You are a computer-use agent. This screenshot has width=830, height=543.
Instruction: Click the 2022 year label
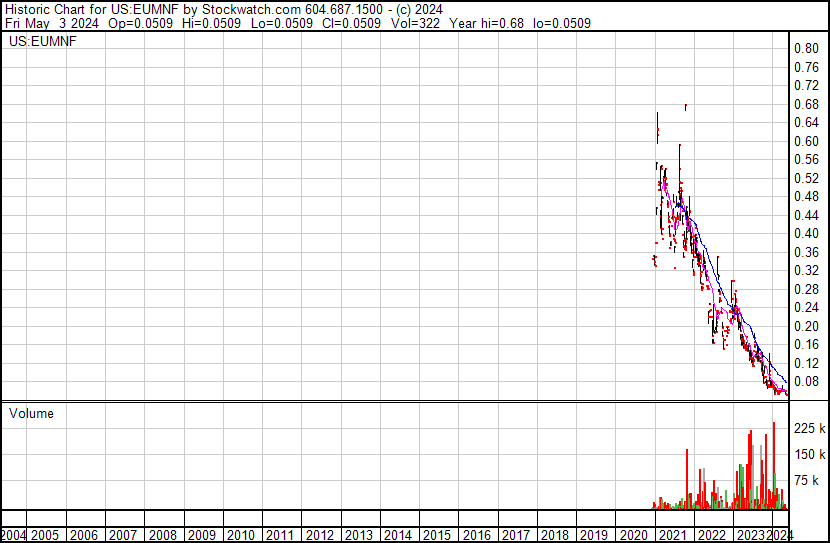tap(711, 535)
